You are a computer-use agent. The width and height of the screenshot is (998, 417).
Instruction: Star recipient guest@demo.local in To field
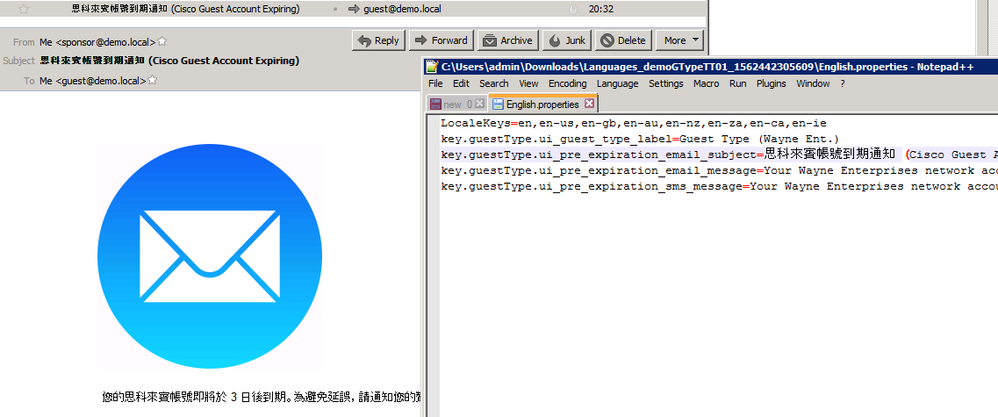click(151, 81)
